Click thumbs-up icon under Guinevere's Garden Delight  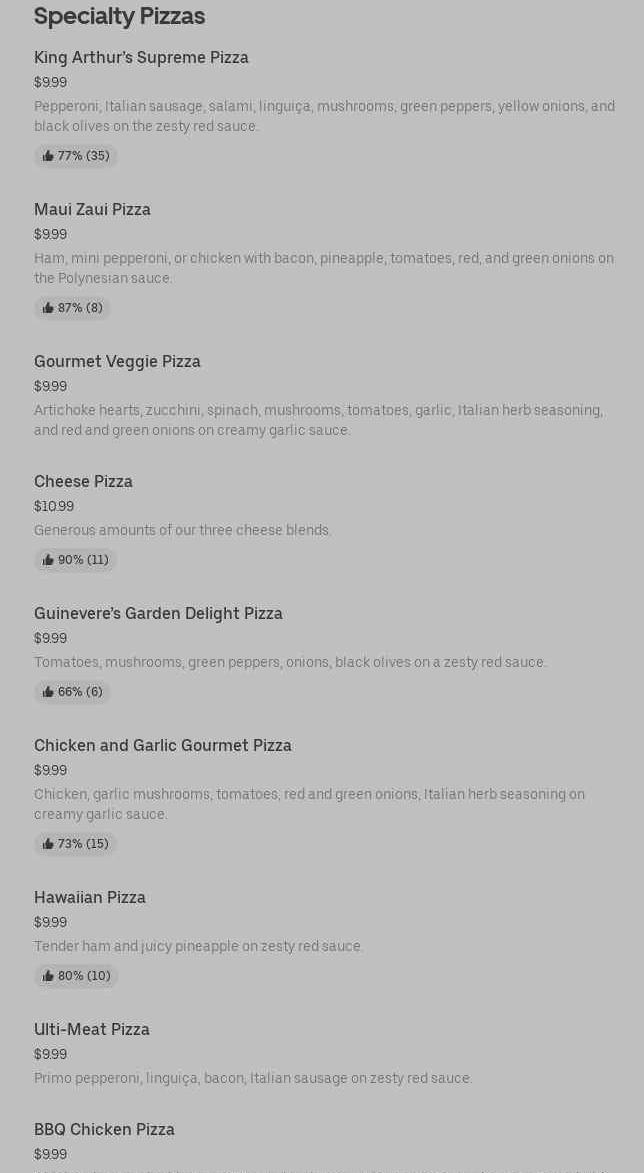[x=48, y=692]
